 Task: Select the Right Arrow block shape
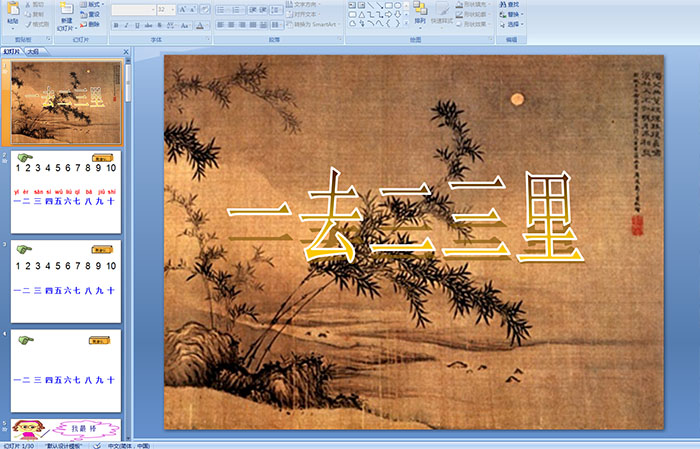click(388, 15)
